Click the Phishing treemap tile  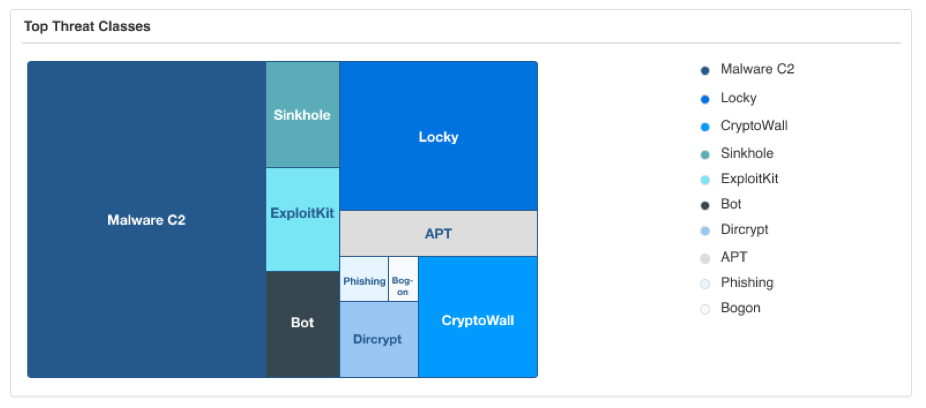pyautogui.click(x=364, y=281)
